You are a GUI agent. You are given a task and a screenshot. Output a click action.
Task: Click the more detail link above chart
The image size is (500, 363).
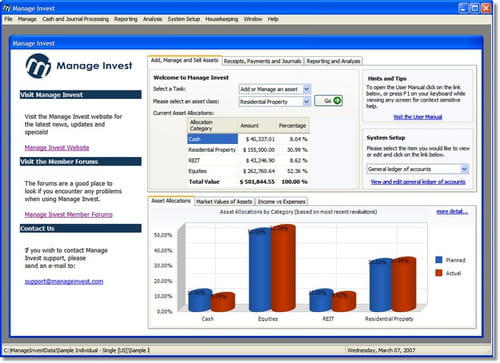[x=452, y=212]
